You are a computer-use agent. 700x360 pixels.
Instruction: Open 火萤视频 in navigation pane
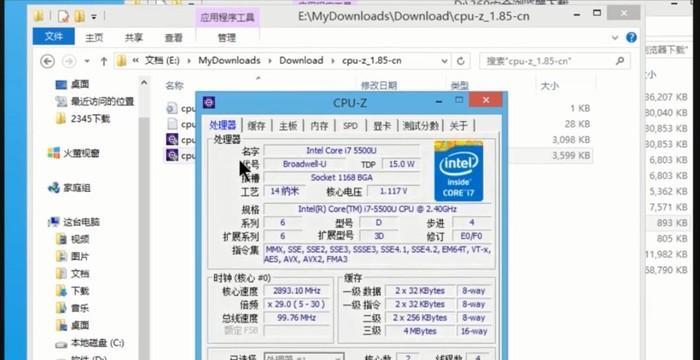74,153
